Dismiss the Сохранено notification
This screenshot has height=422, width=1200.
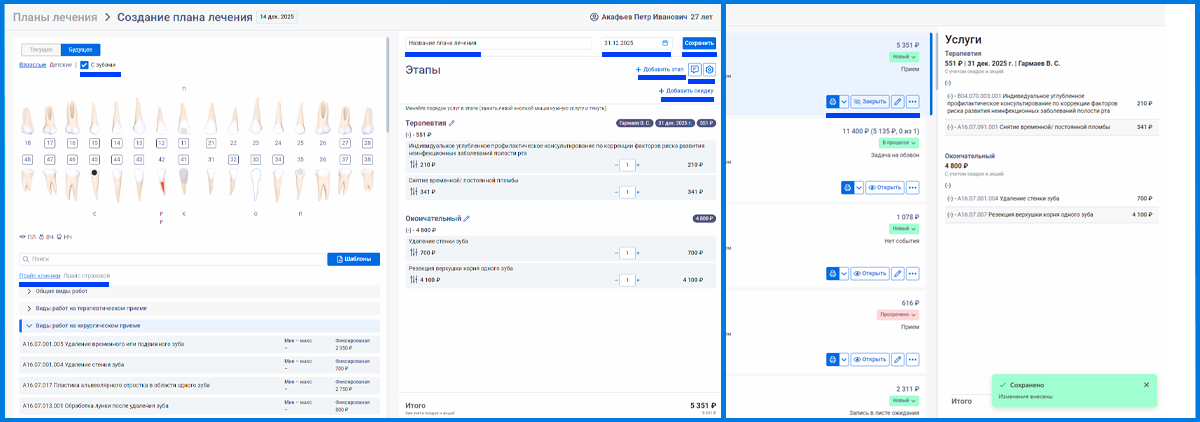click(1146, 385)
